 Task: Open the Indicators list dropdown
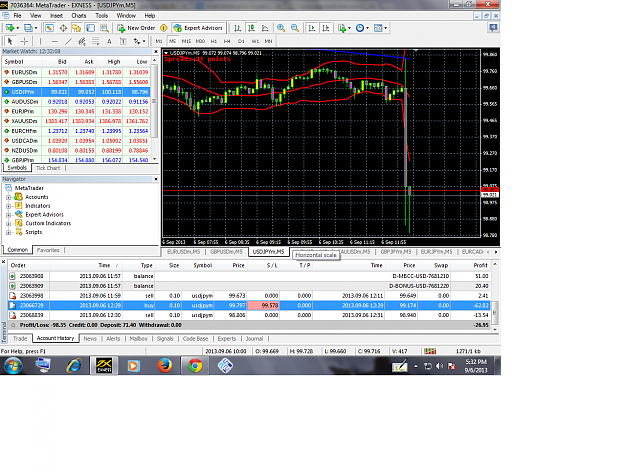coord(344,28)
